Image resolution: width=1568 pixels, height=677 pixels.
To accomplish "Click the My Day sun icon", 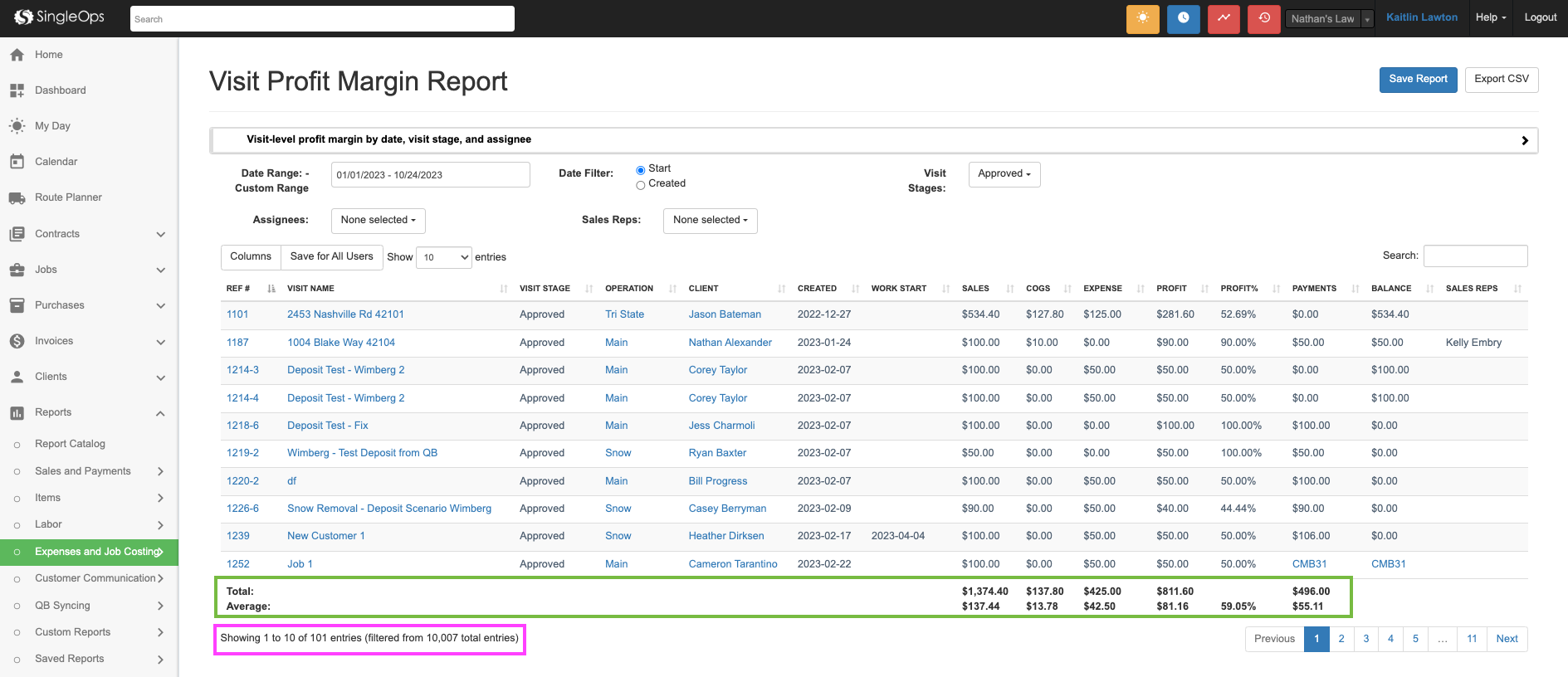I will 17,126.
